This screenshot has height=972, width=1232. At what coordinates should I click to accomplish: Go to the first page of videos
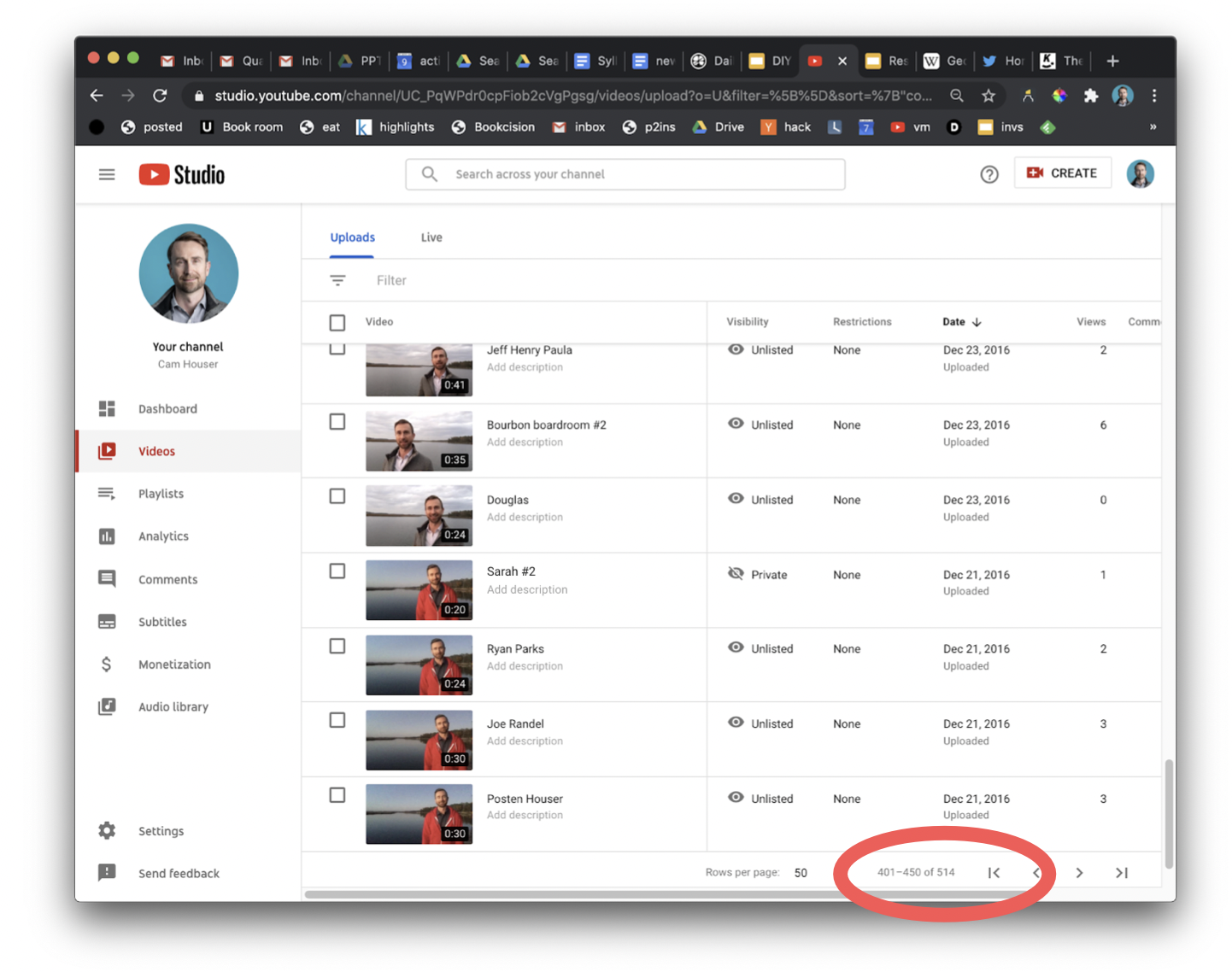click(994, 872)
